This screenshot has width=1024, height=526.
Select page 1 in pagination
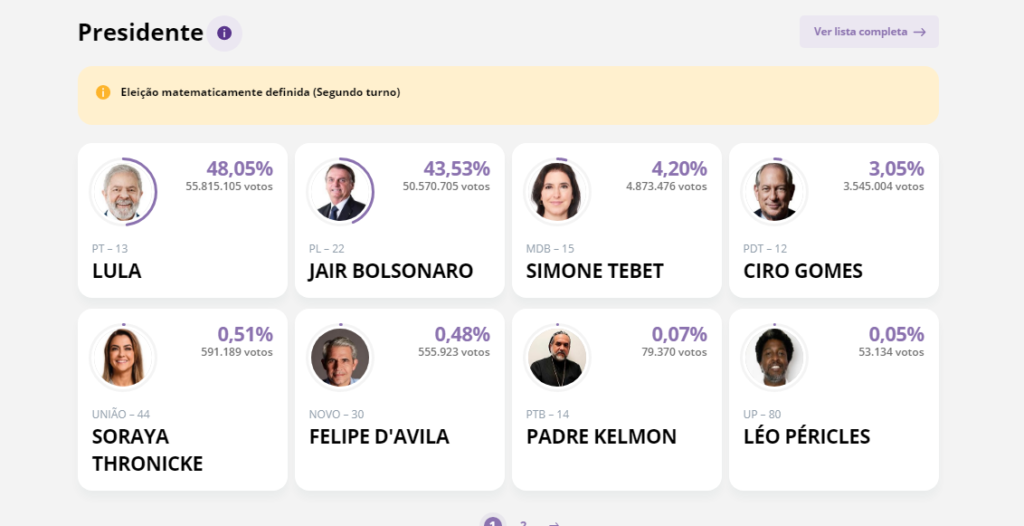[492, 523]
